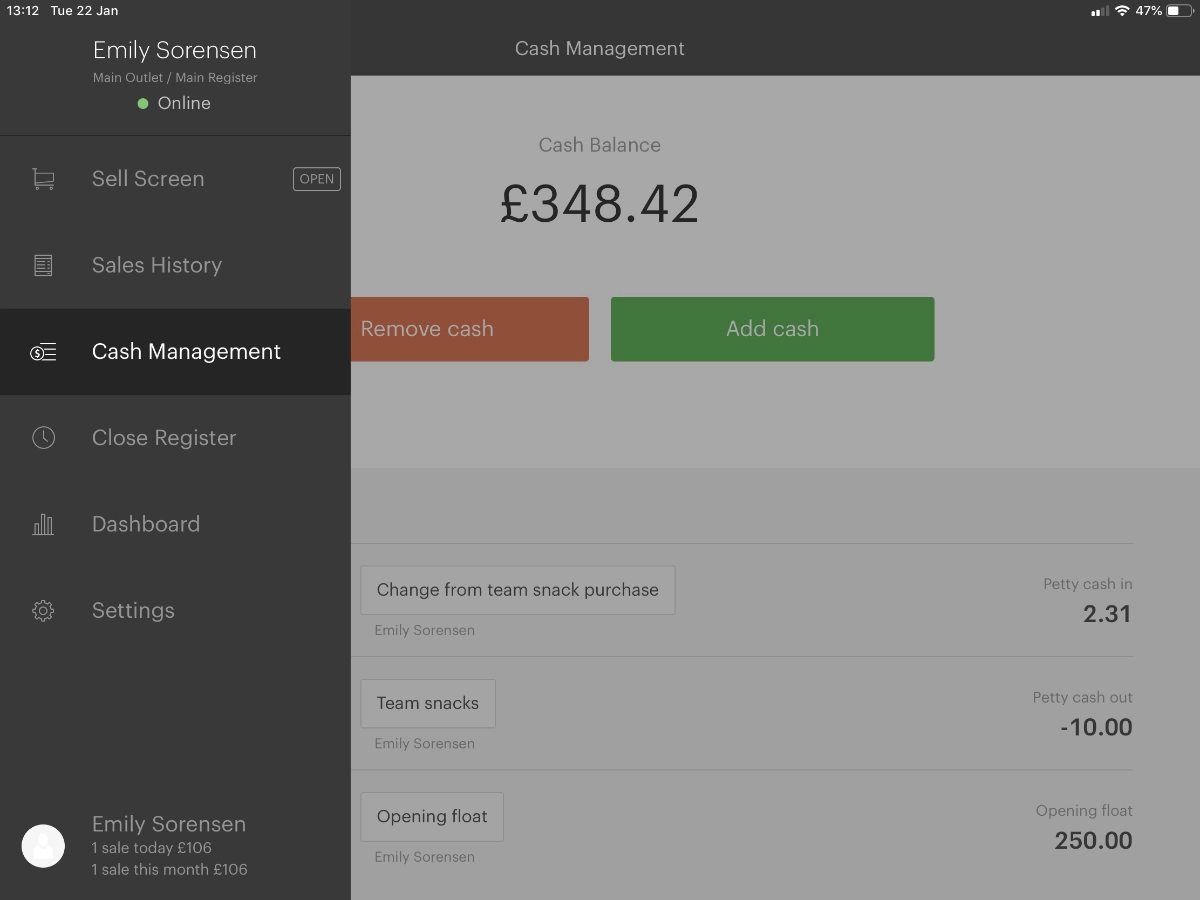Click the Dashboard bar chart icon
The height and width of the screenshot is (900, 1200).
(x=43, y=524)
